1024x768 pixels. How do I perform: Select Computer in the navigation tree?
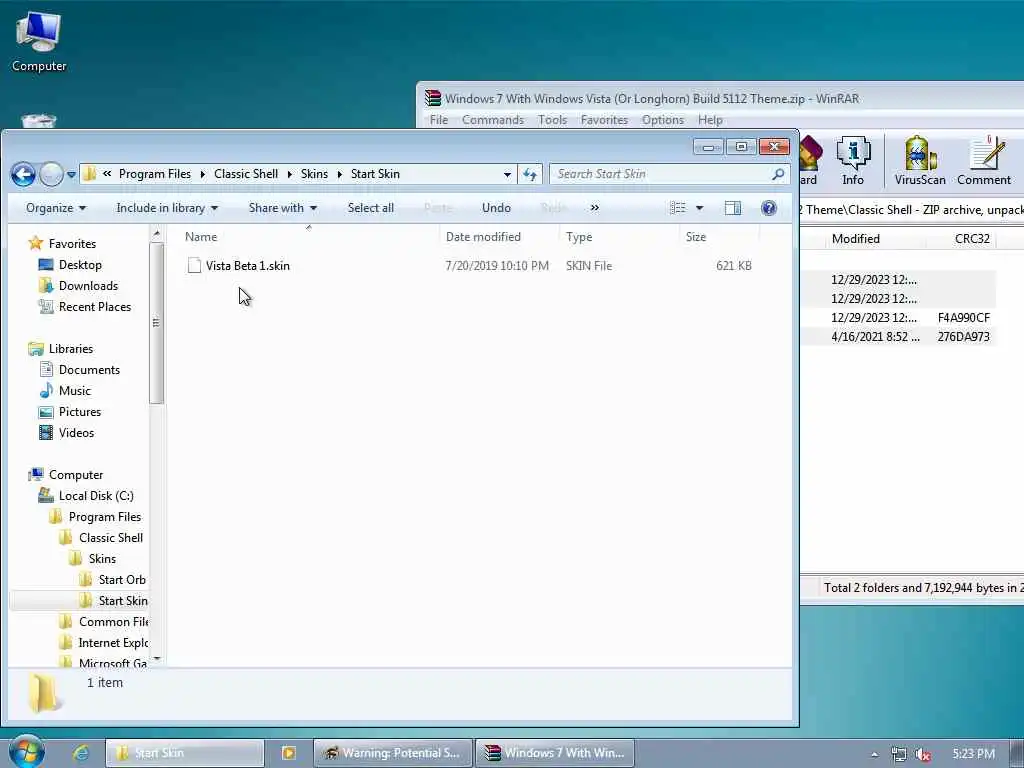(76, 475)
